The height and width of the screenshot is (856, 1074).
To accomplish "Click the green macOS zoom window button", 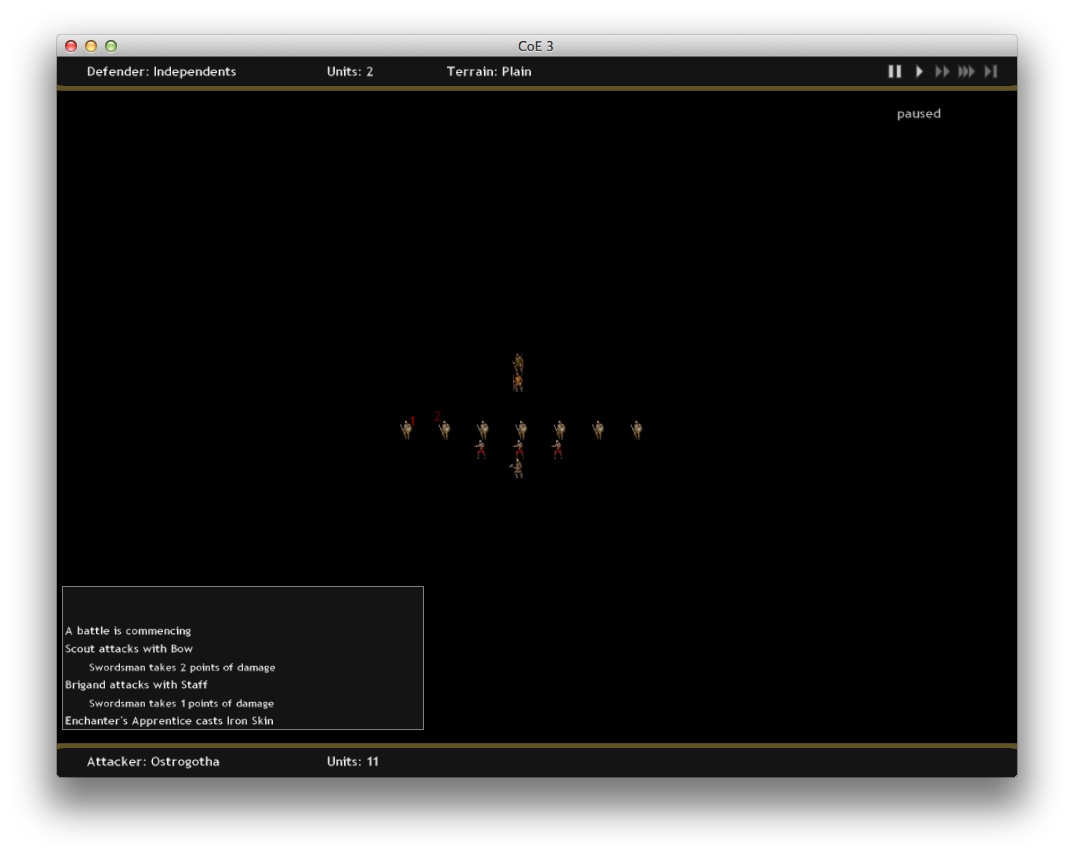I will (111, 46).
